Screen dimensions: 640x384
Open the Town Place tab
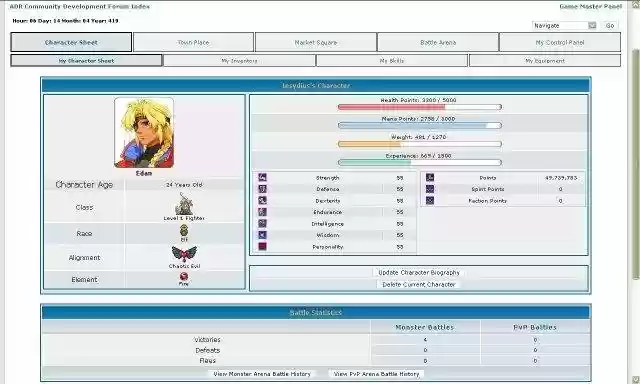coord(193,42)
